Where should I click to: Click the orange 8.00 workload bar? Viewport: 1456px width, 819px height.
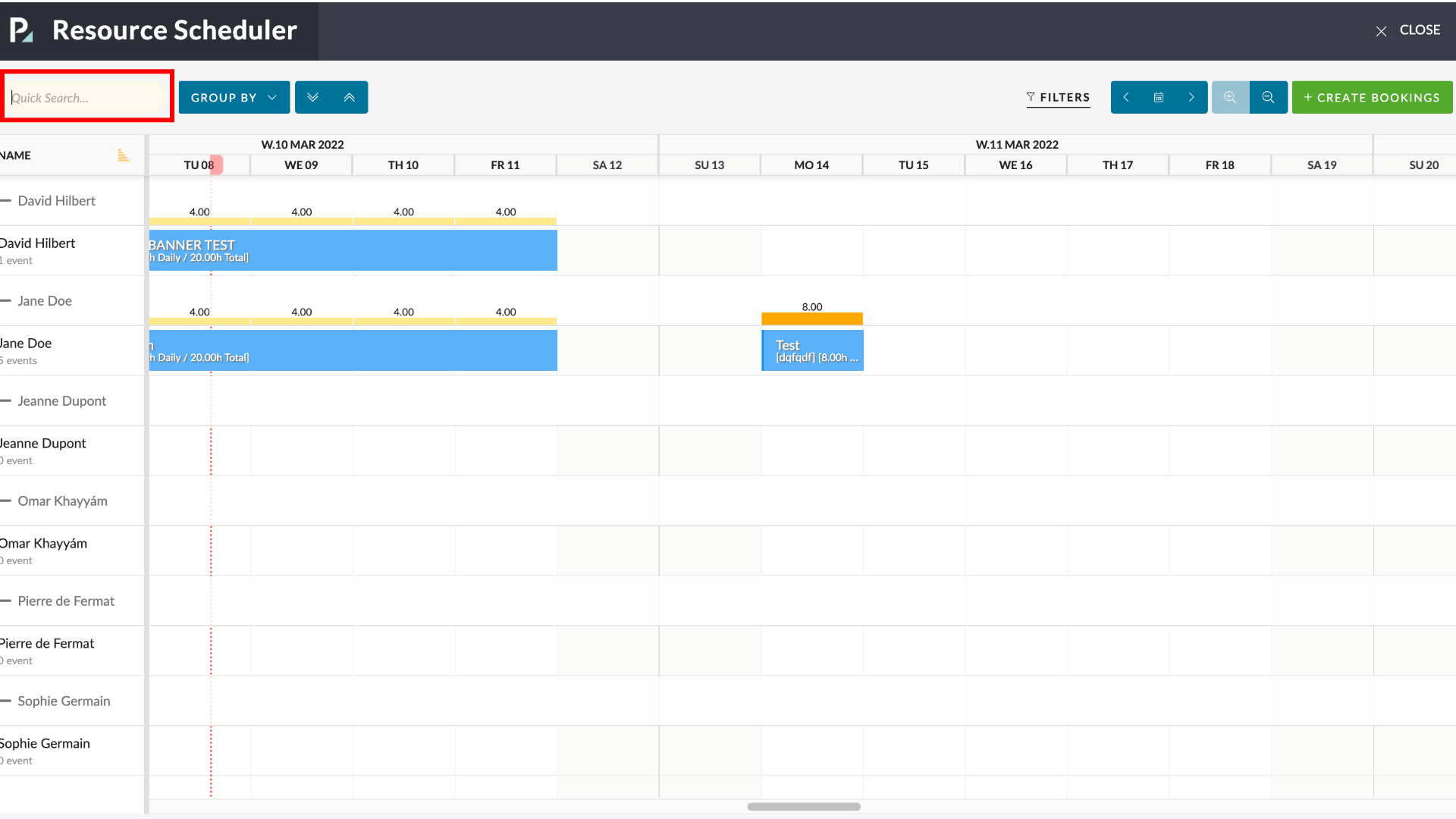tap(812, 318)
